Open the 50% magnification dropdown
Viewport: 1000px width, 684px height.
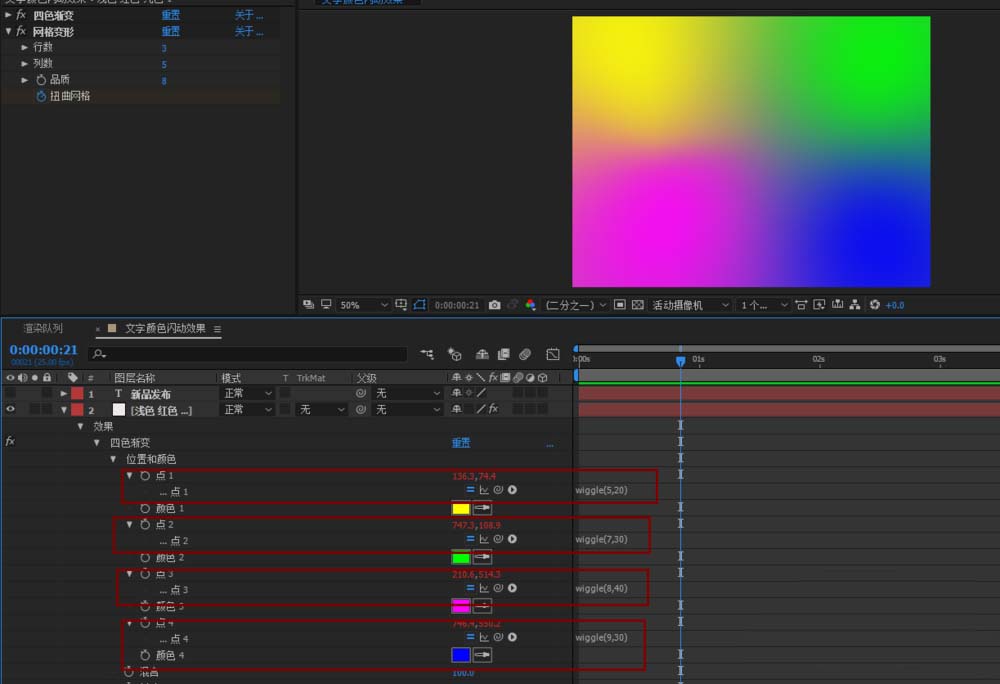pyautogui.click(x=364, y=305)
